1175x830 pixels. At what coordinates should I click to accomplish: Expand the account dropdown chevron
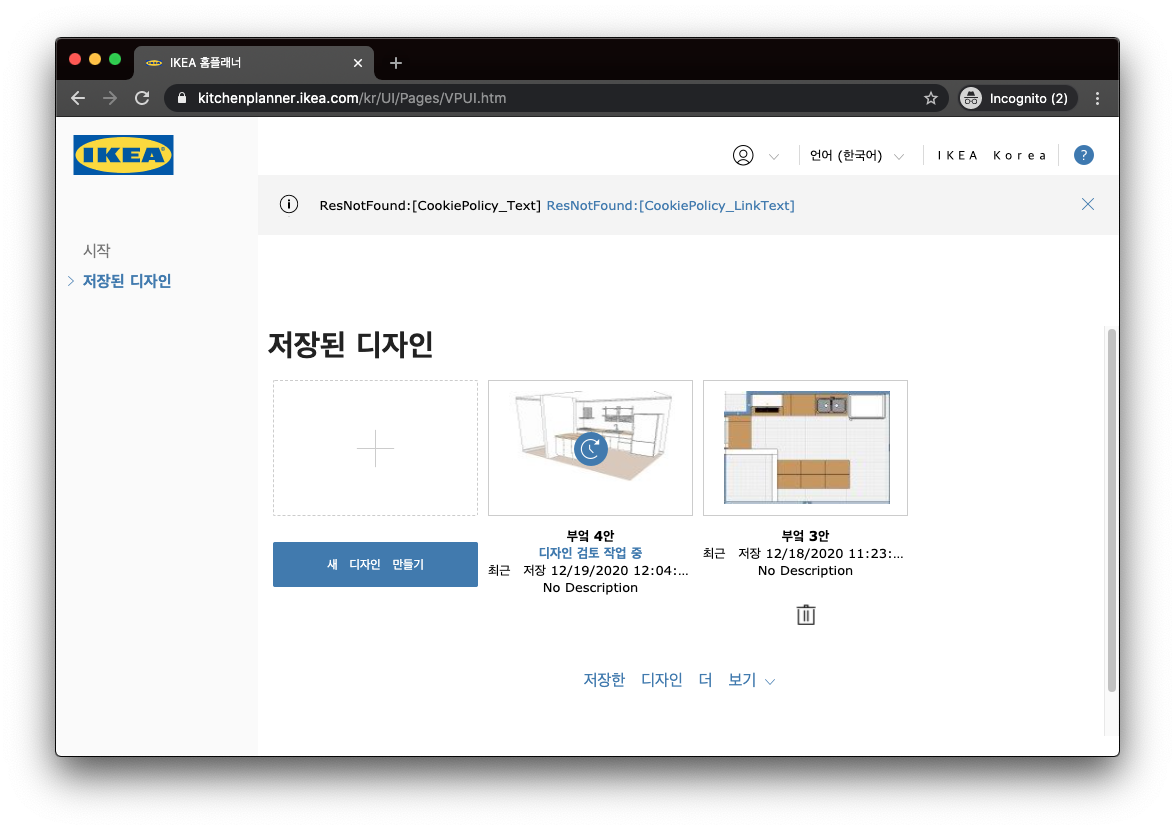click(774, 157)
